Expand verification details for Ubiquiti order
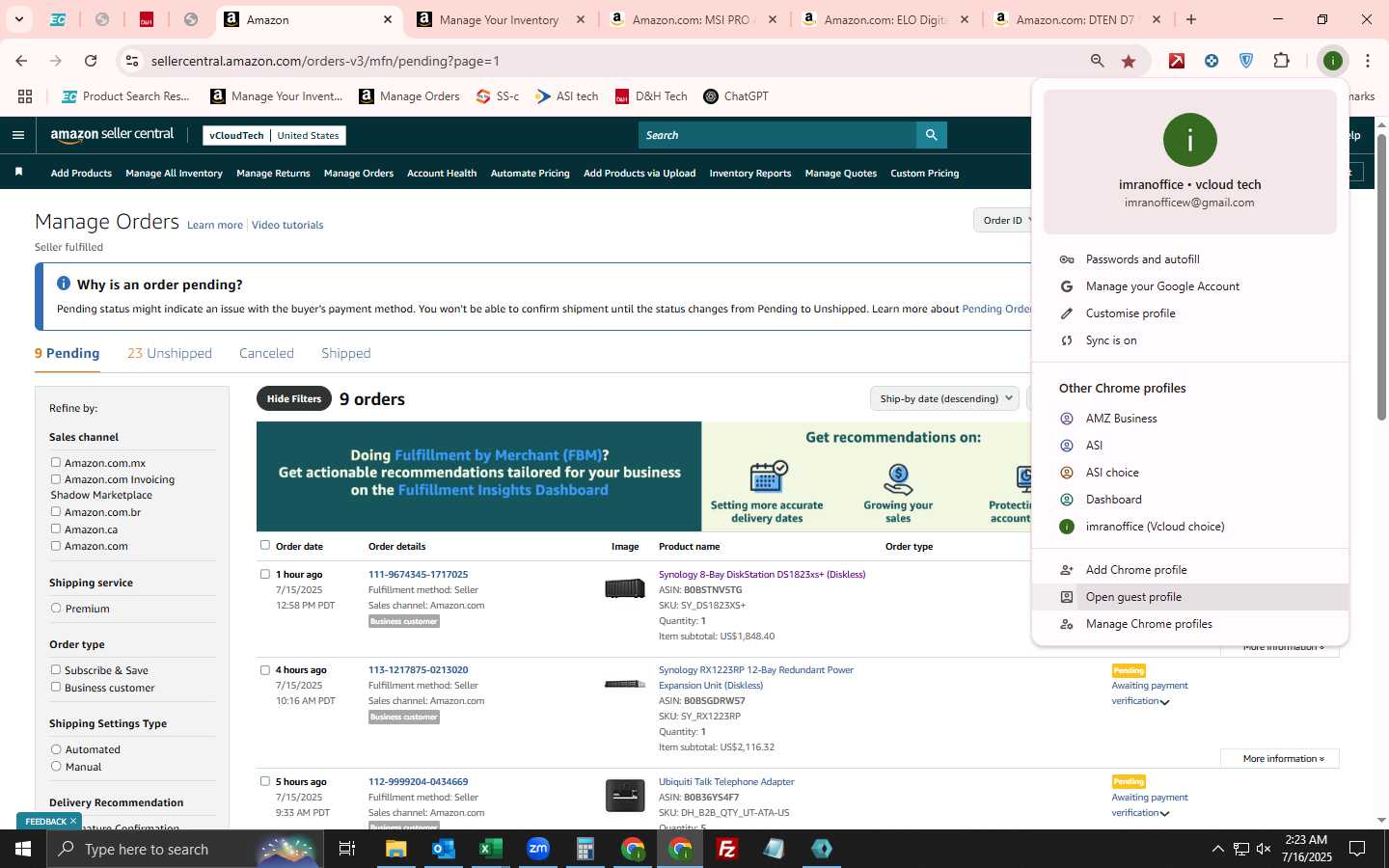 click(x=1164, y=814)
